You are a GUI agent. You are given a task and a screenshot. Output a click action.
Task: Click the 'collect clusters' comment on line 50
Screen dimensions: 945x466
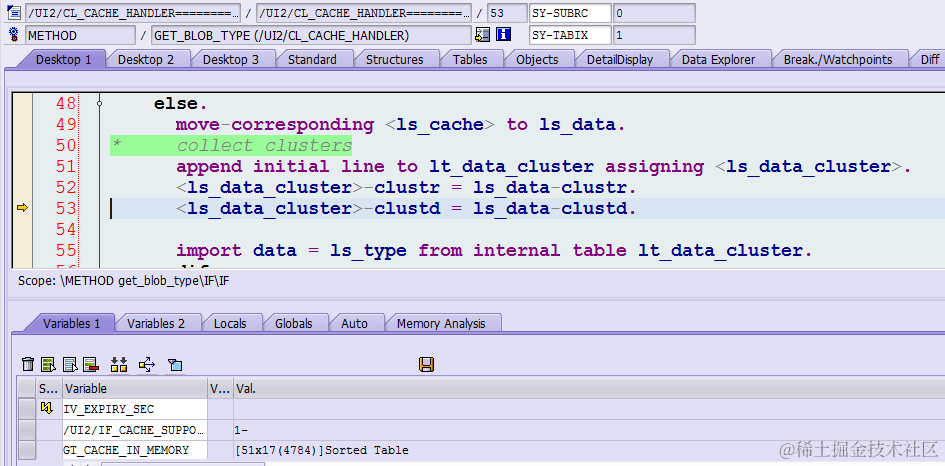click(264, 146)
